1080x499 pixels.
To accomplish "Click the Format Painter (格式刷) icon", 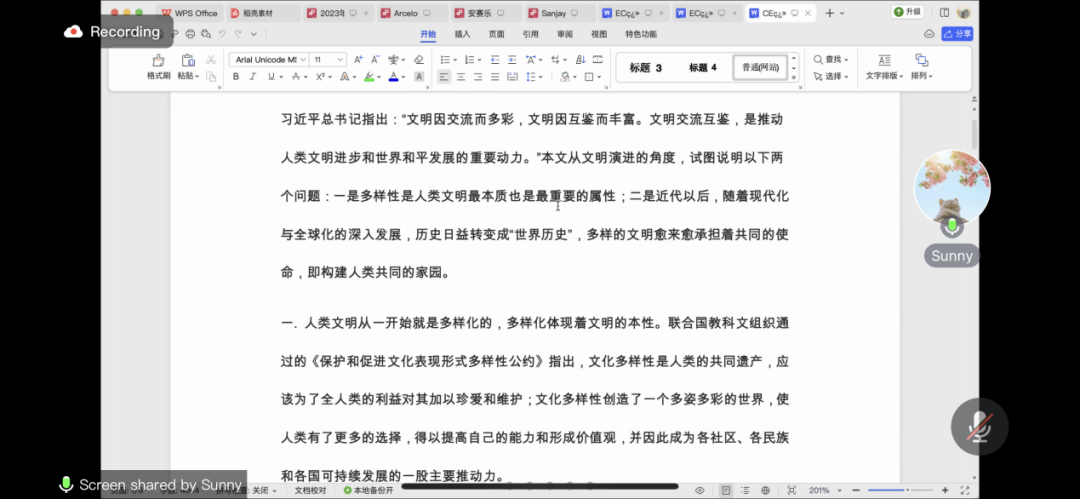I will (158, 61).
